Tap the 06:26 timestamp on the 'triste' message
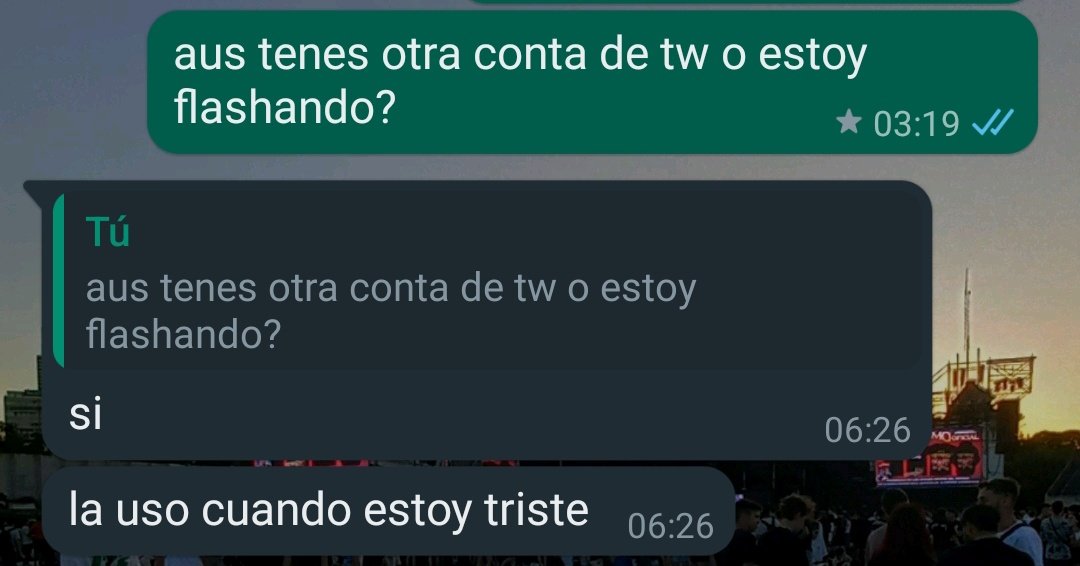Image resolution: width=1080 pixels, height=566 pixels. [x=670, y=527]
